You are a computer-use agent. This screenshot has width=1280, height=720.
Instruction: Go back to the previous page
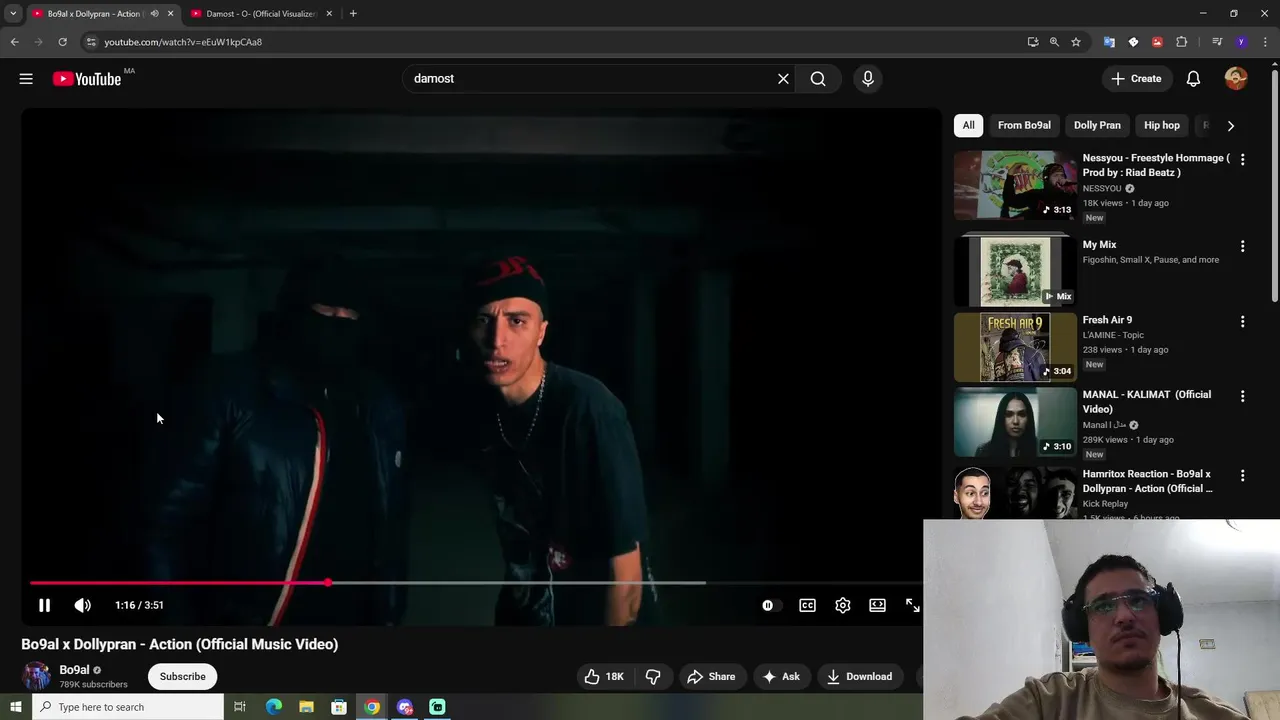[14, 42]
